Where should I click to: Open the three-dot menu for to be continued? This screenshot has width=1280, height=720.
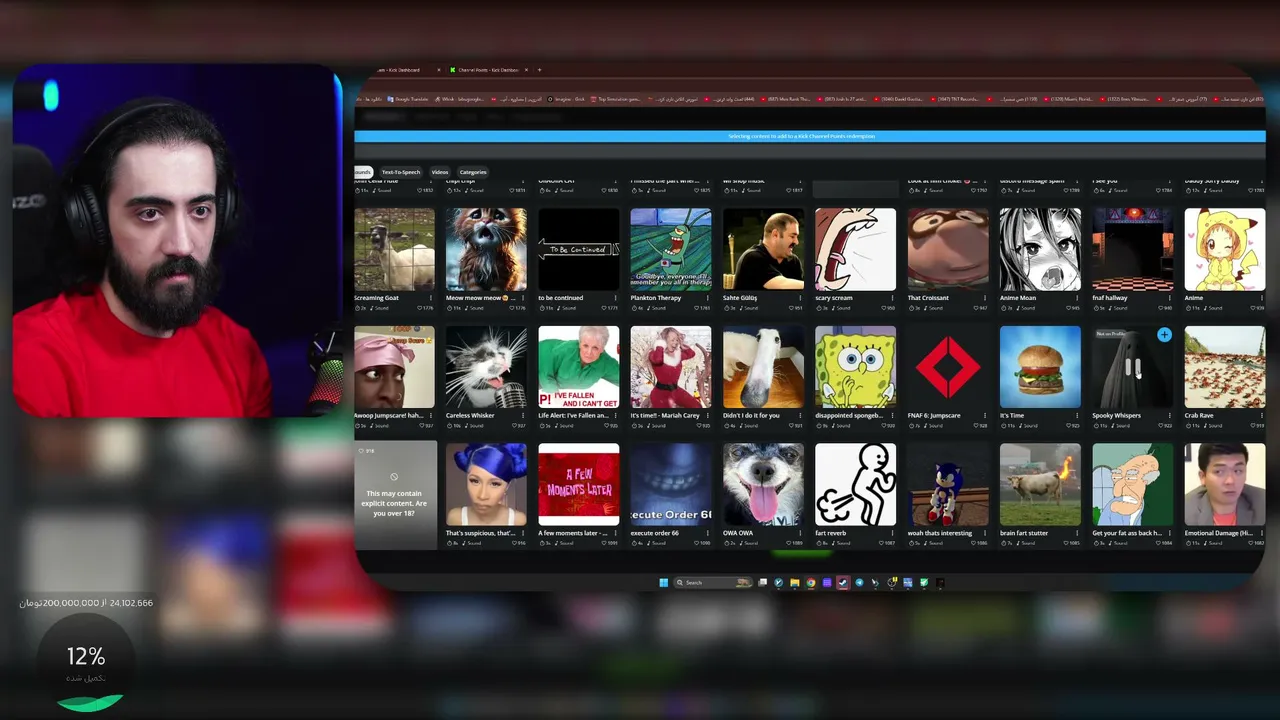point(615,298)
